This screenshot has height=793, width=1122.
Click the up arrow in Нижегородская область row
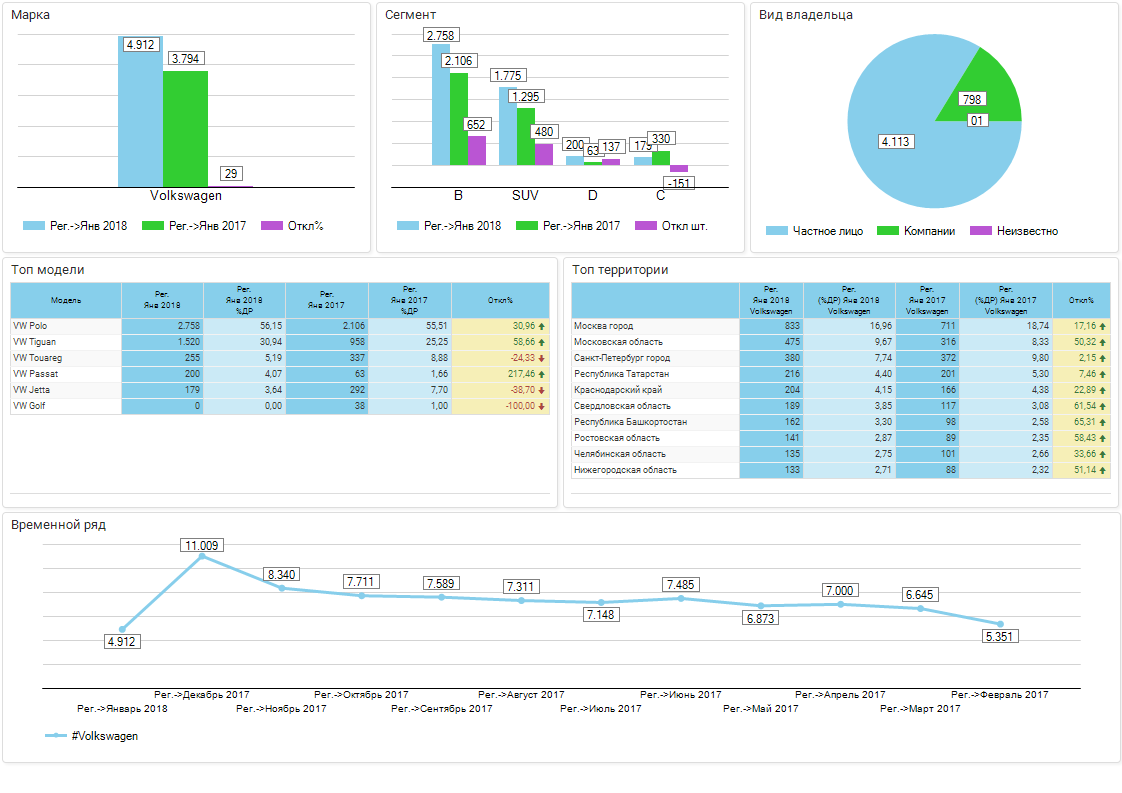point(1103,470)
